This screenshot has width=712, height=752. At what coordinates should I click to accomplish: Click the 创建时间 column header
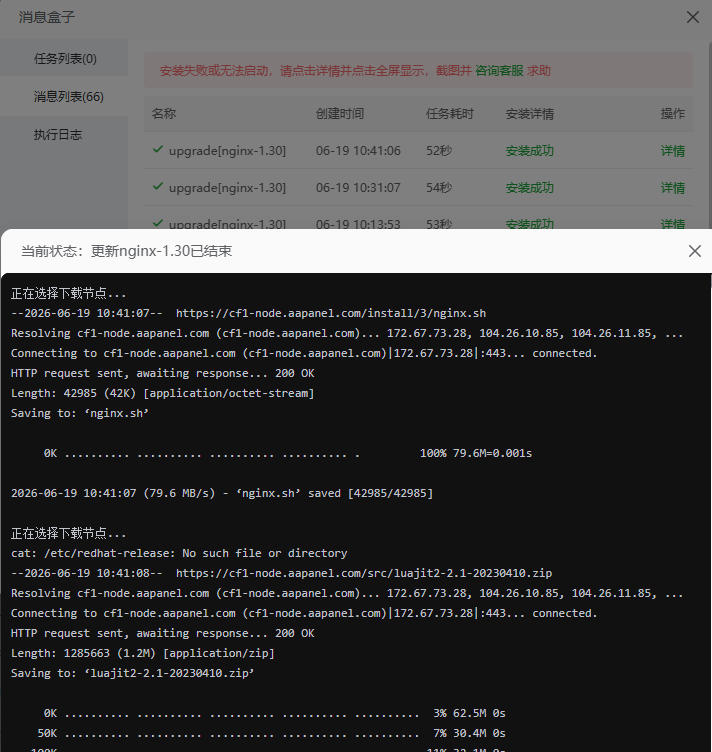339,114
